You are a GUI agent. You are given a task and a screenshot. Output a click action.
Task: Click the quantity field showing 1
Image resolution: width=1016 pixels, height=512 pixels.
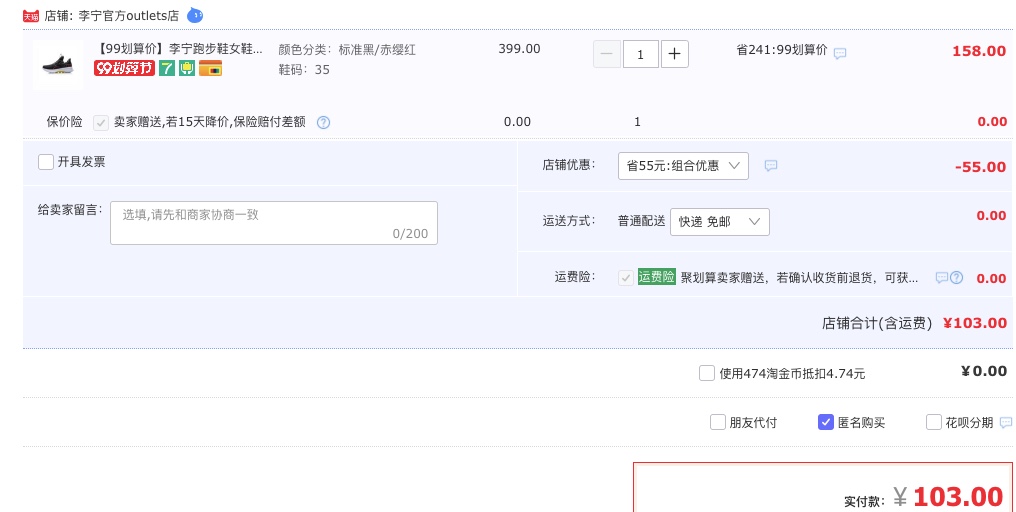tap(641, 54)
